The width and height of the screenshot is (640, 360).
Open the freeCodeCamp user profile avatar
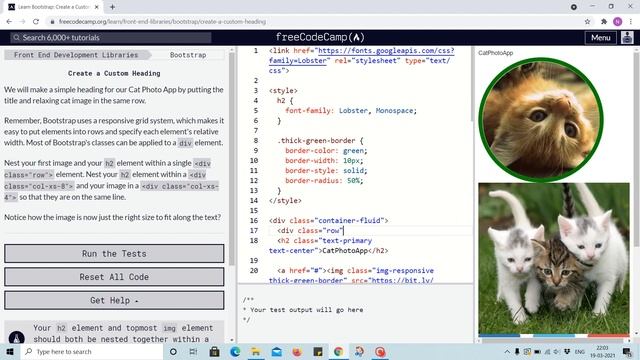[x=627, y=38]
